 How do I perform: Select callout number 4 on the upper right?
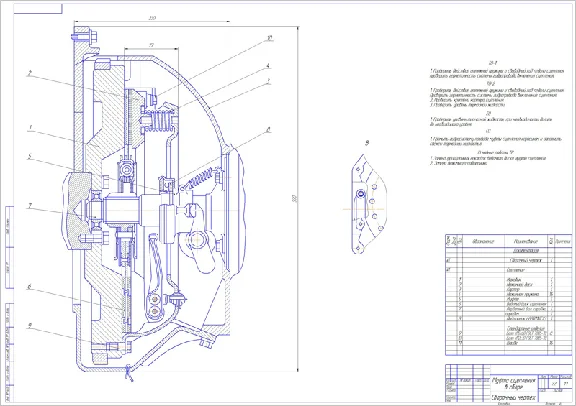point(268,66)
